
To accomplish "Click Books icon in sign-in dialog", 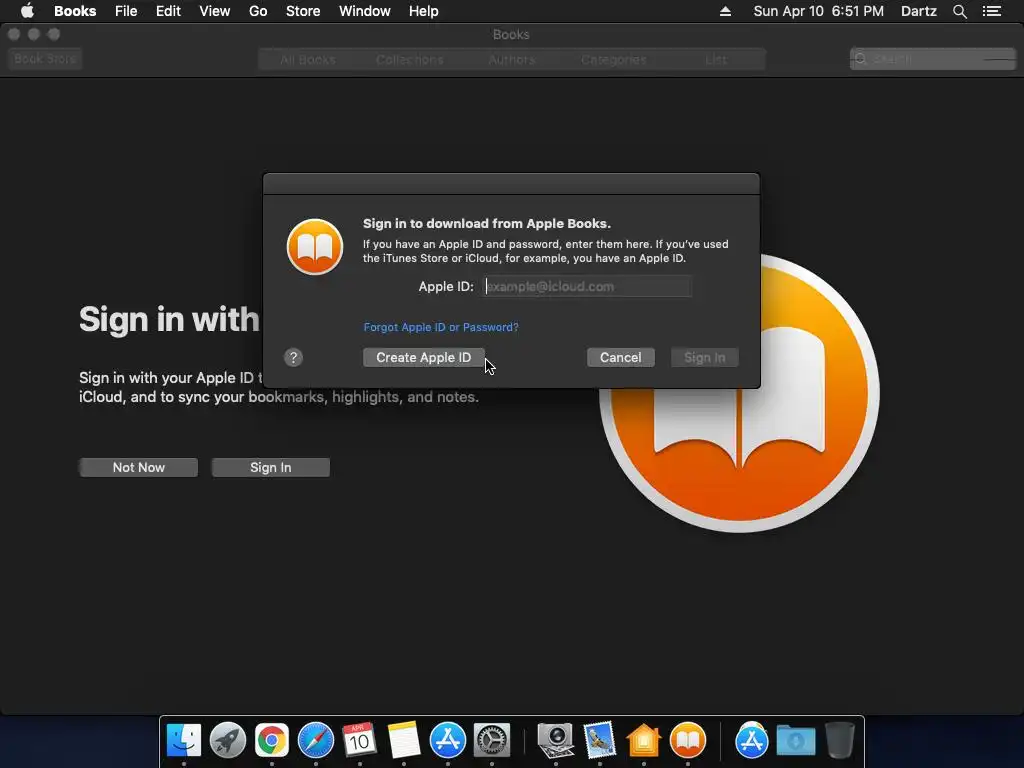I will click(315, 247).
